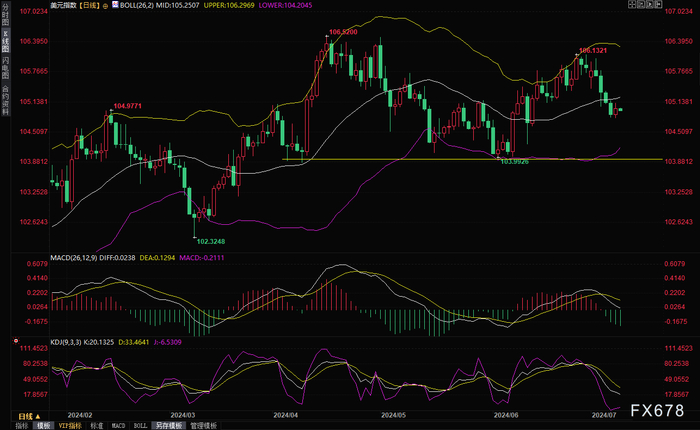Click the 2024/04 date on time axis

(x=286, y=415)
